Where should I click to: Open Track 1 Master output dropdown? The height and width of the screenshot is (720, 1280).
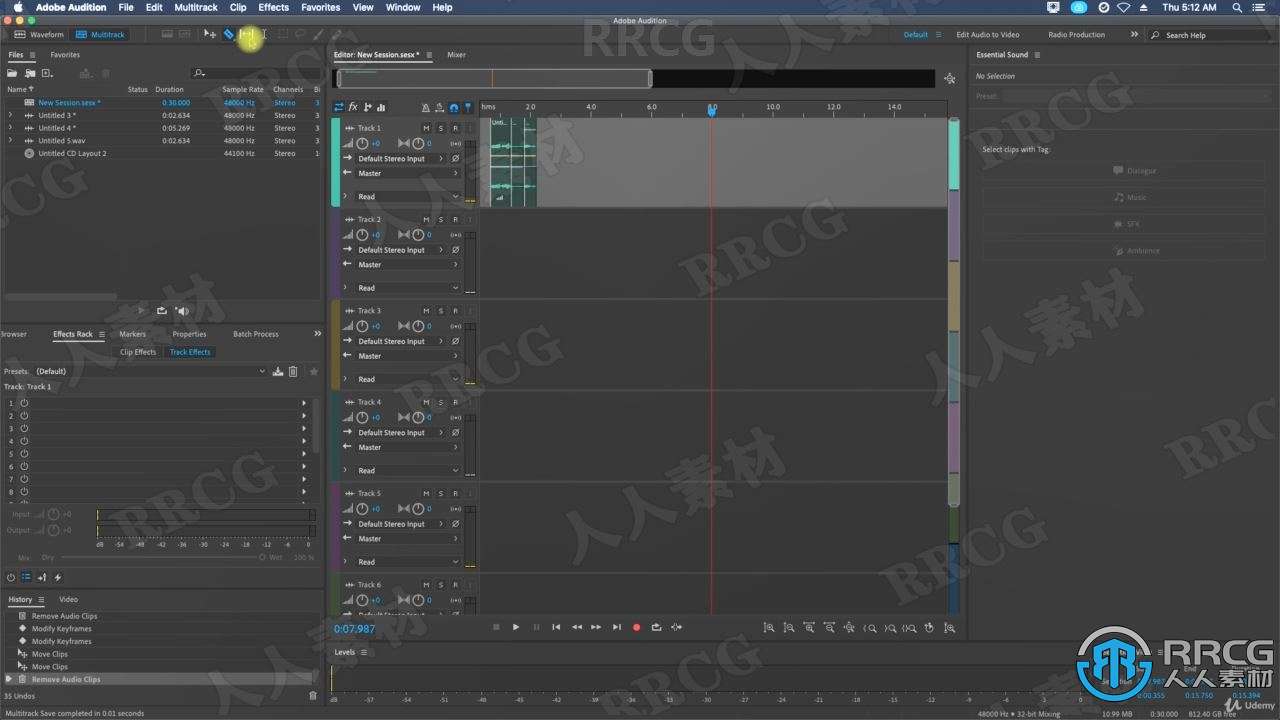pyautogui.click(x=408, y=173)
